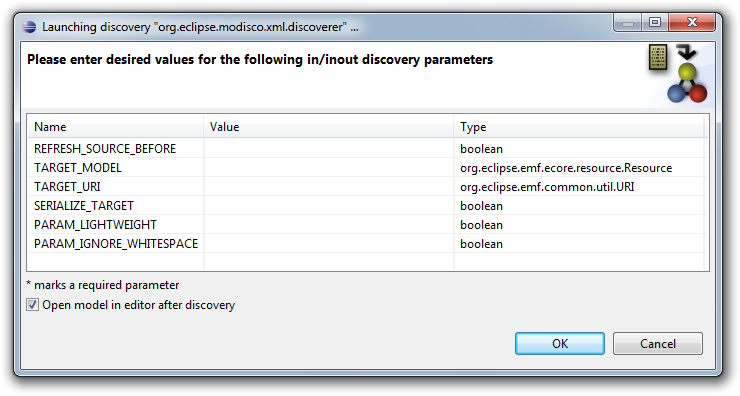Confirm the dialog with OK
The width and height of the screenshot is (740, 396).
[560, 344]
